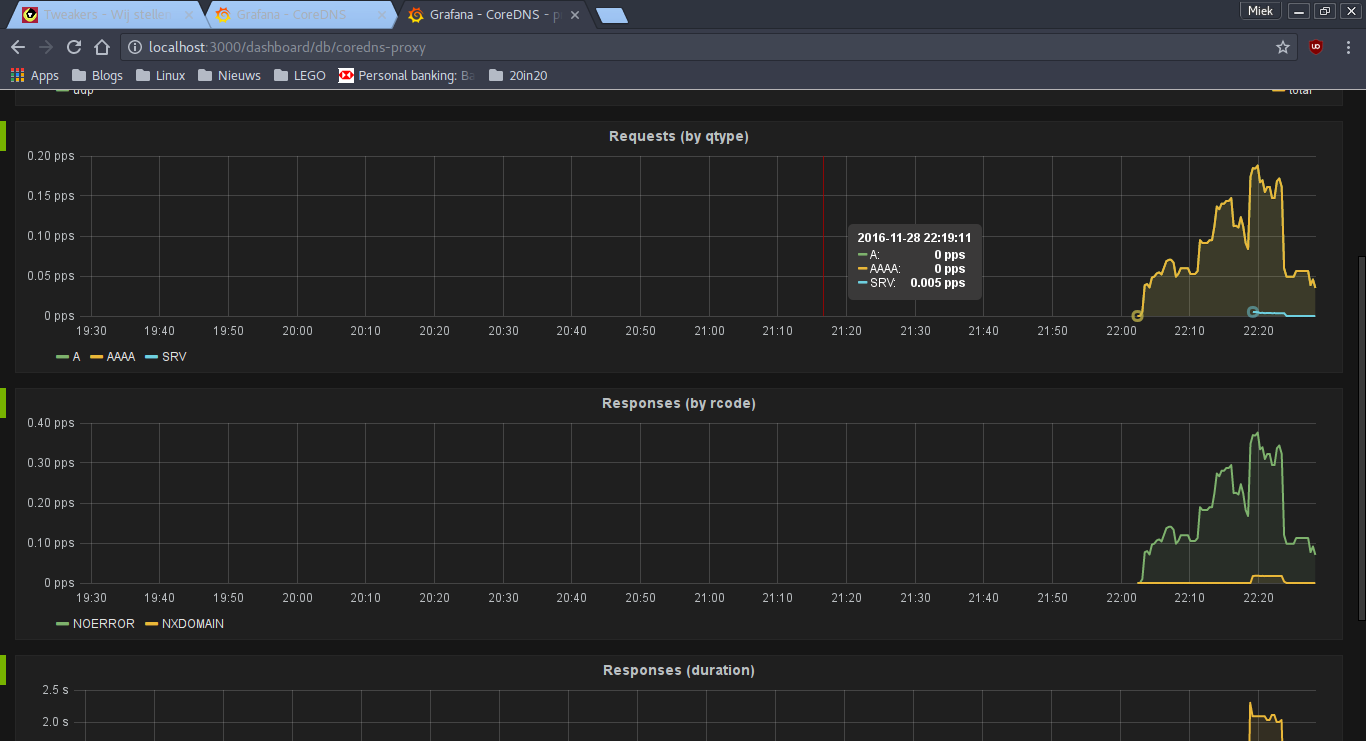Close the Tweakers tab
Screen dimensions: 1366x741
pos(189,15)
